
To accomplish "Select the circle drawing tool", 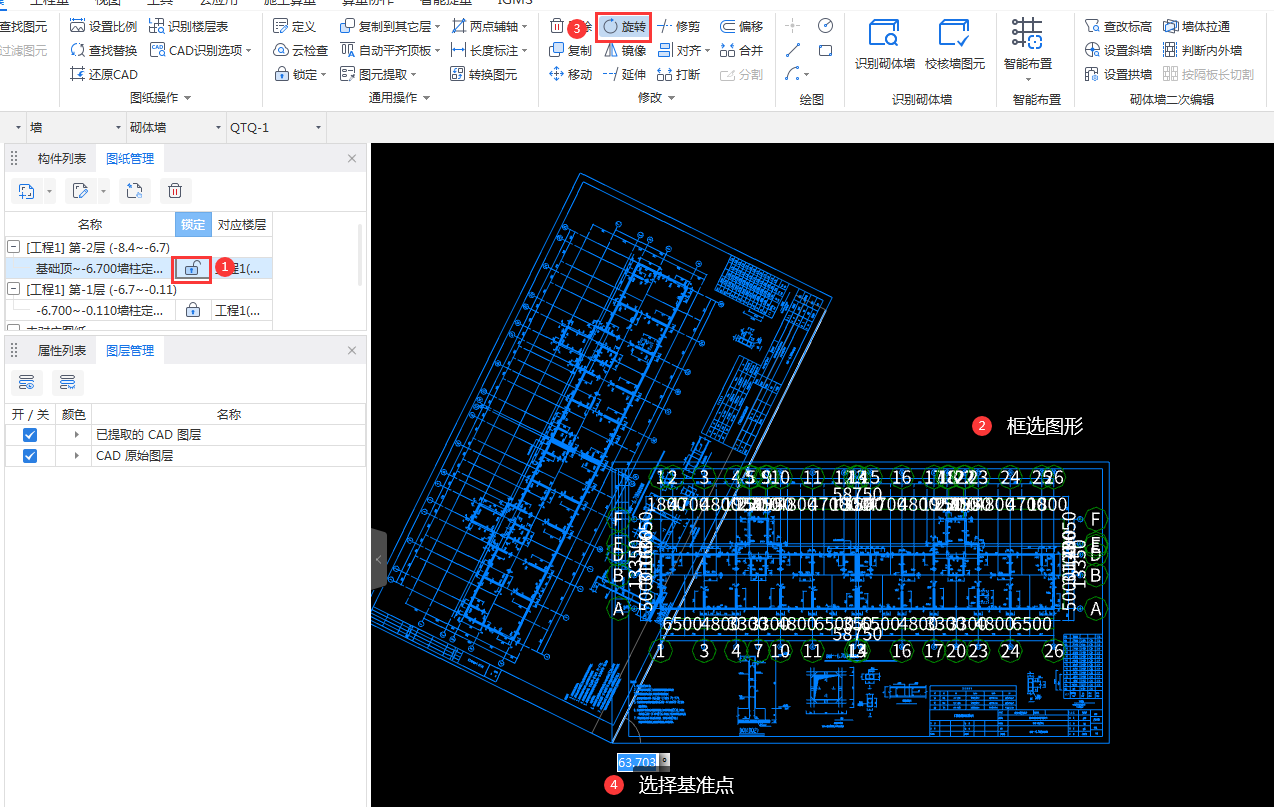I will (825, 26).
